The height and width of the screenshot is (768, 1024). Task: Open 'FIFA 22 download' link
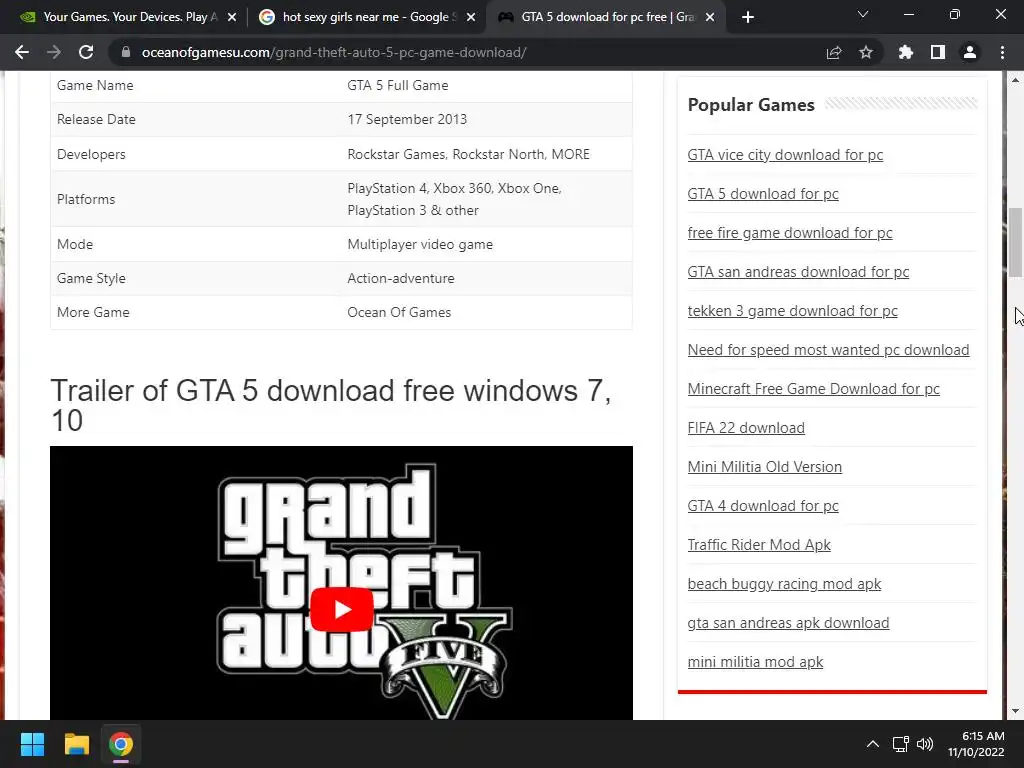click(746, 428)
